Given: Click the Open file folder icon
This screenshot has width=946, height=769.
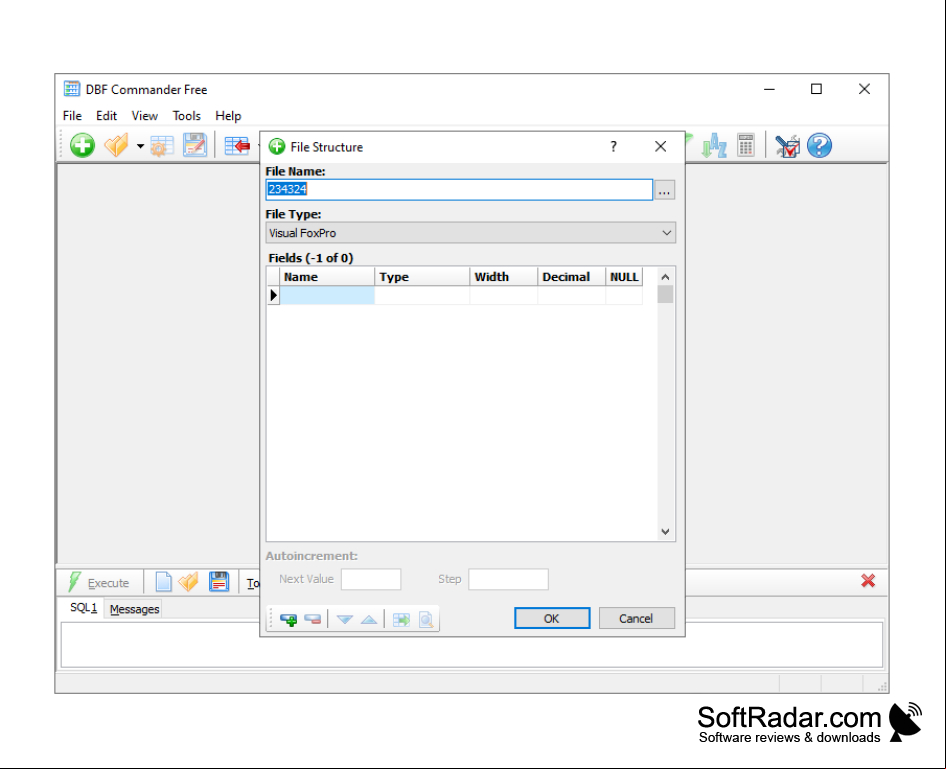Looking at the screenshot, I should coord(116,145).
